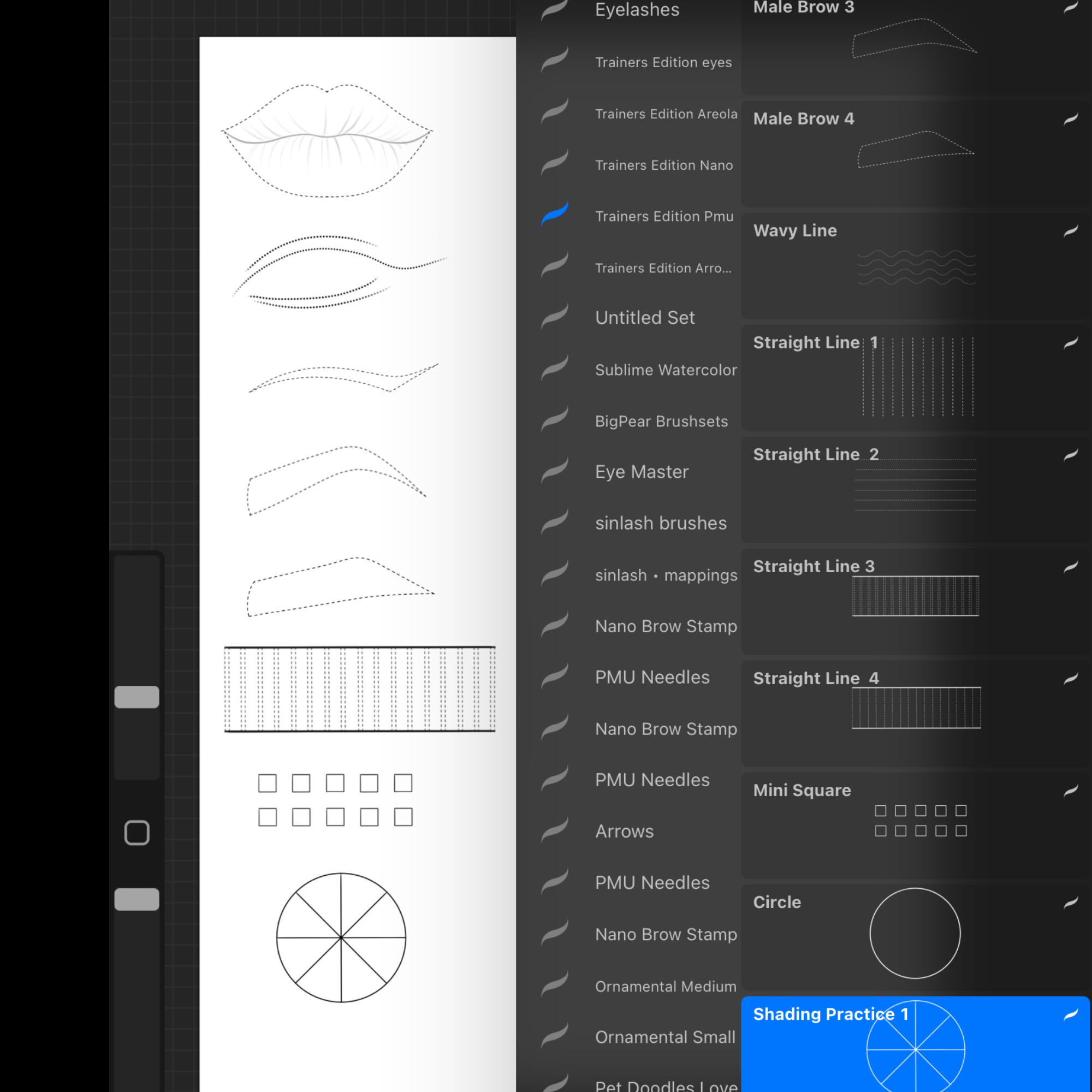Viewport: 1092px width, 1092px height.
Task: Tap the pie circle drawing on canvas
Action: pyautogui.click(x=341, y=937)
